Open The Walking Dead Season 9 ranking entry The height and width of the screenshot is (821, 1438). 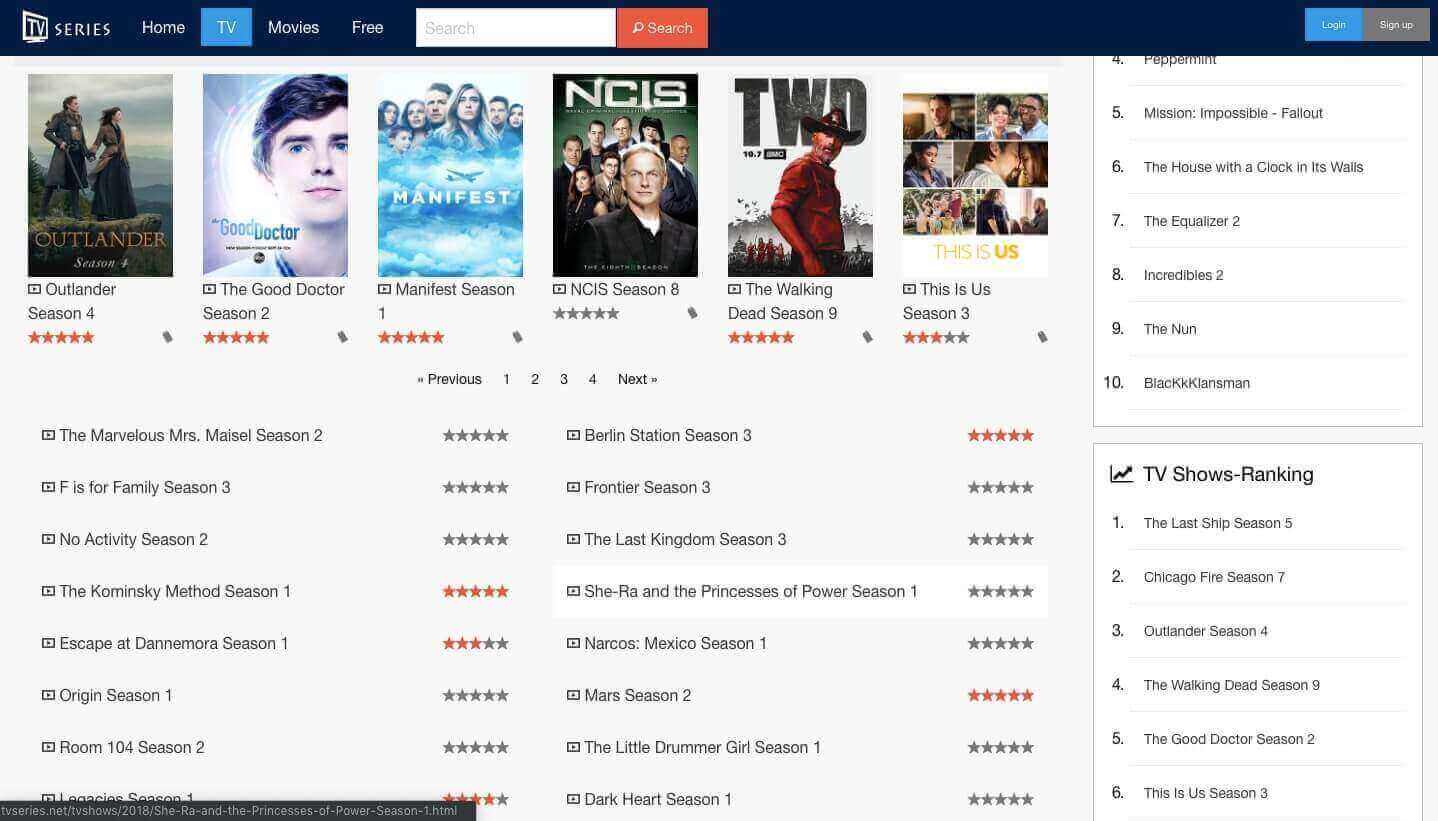click(x=1231, y=685)
